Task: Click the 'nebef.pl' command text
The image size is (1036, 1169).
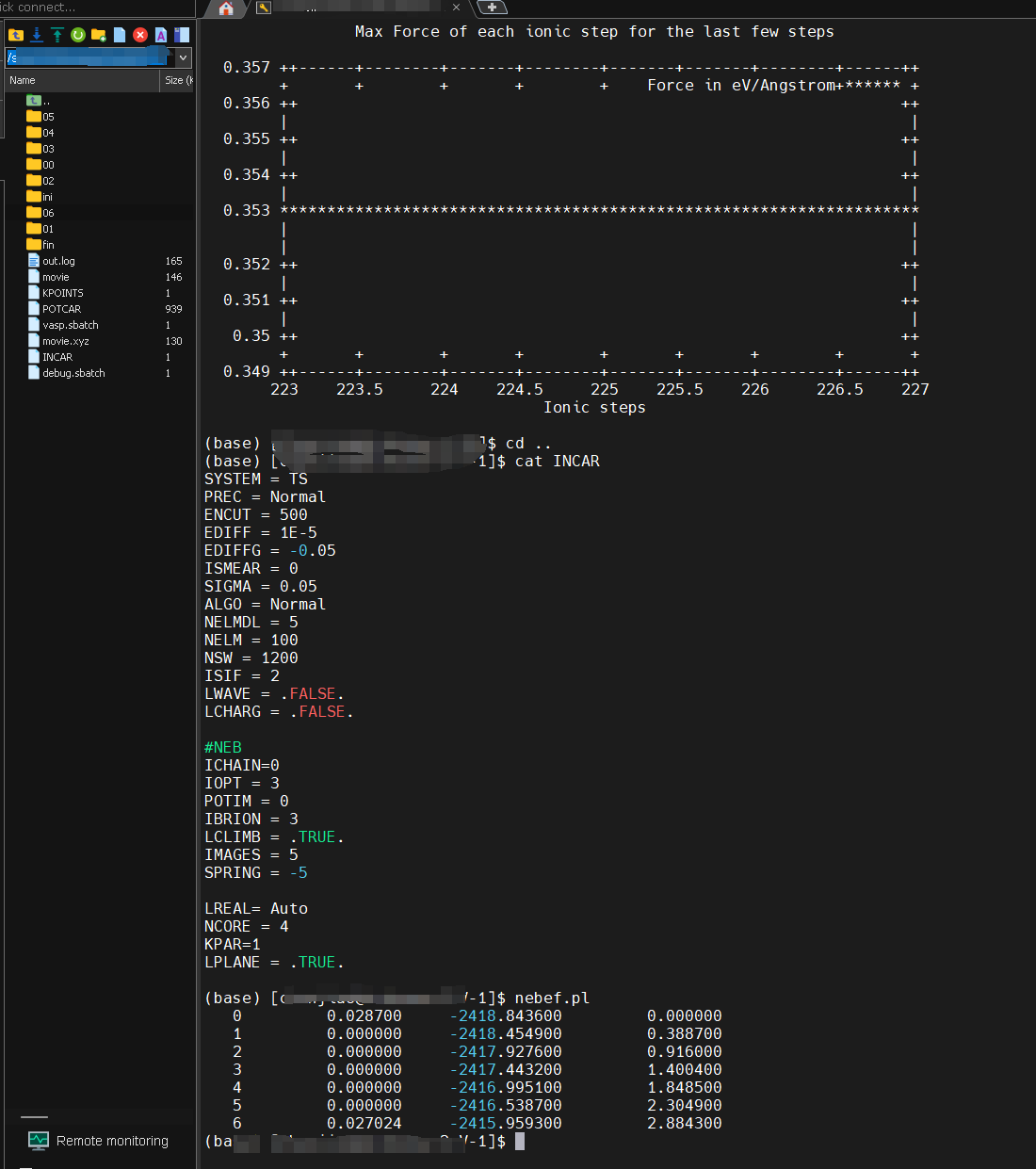Action: 553,999
